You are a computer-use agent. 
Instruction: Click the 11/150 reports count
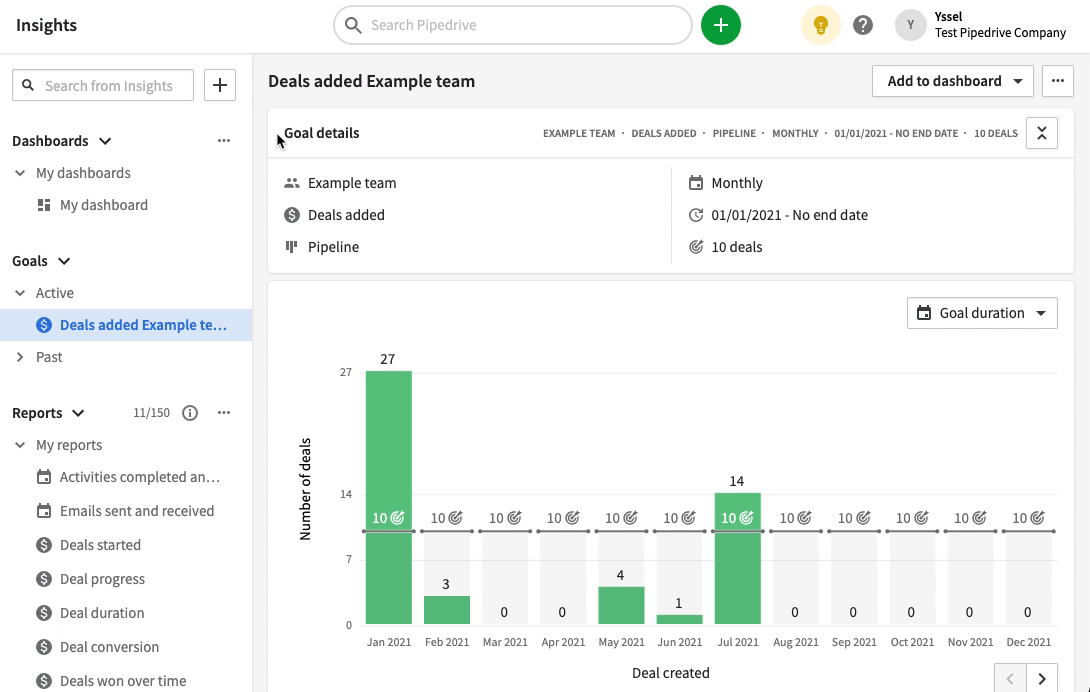click(x=152, y=412)
